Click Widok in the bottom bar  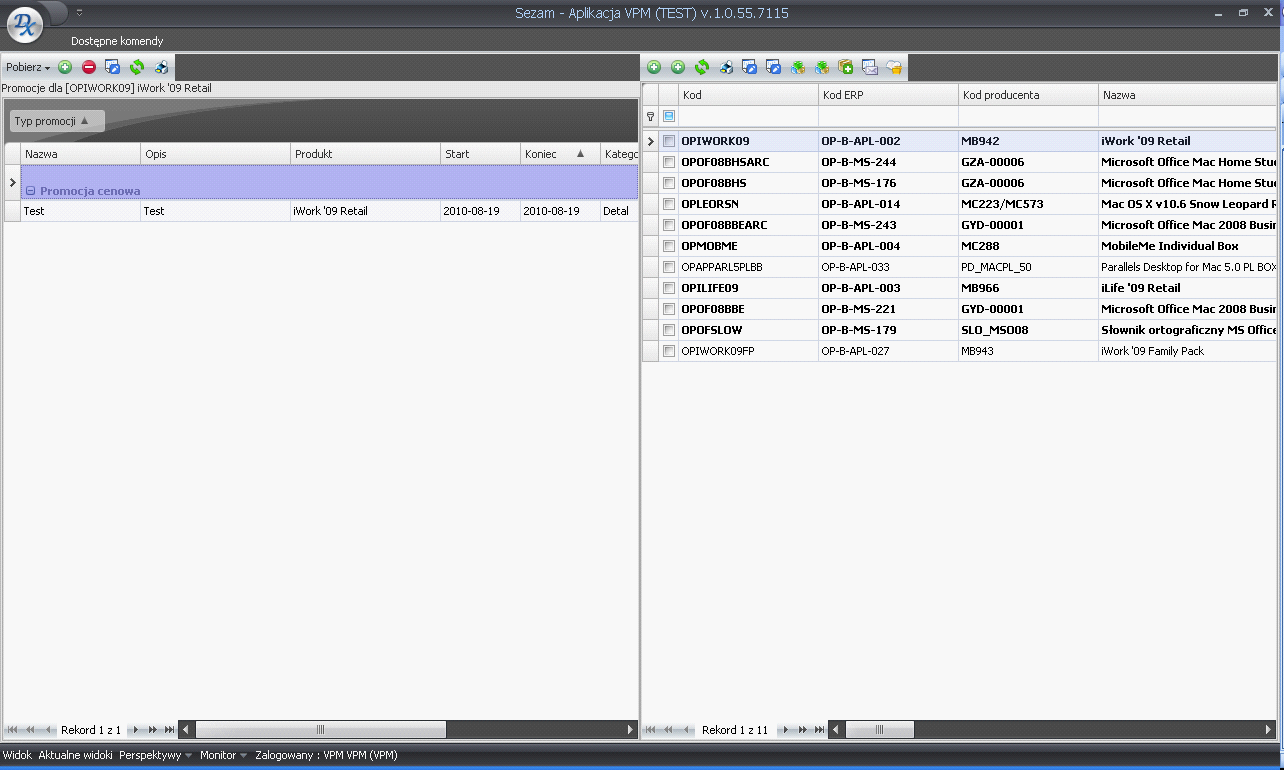(17, 755)
